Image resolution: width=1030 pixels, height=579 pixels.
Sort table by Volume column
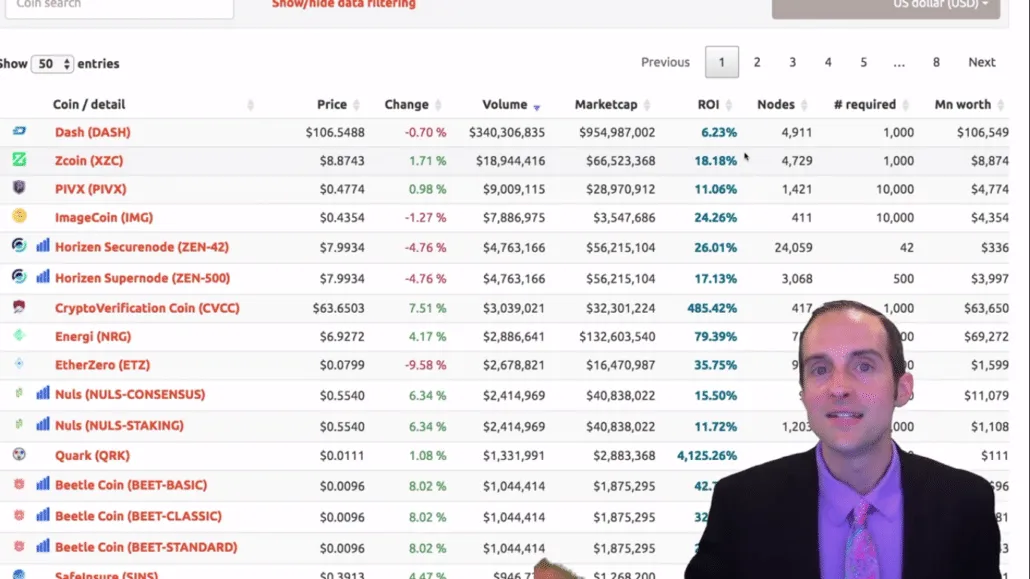[x=504, y=104]
